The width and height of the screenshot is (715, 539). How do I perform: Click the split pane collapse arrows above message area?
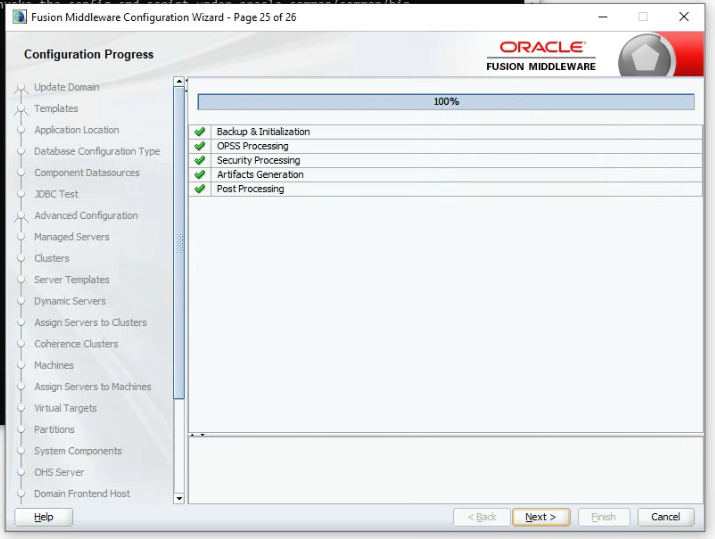[197, 435]
